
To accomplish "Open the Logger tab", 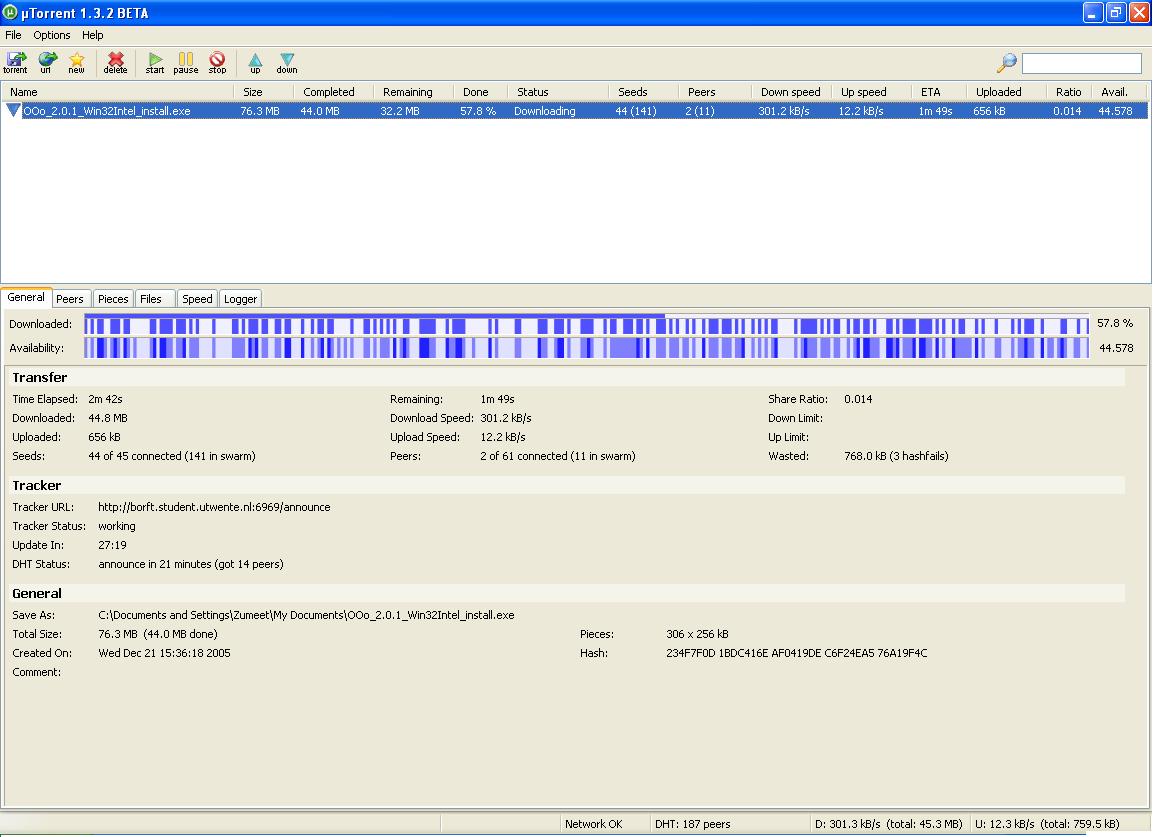I will point(240,299).
